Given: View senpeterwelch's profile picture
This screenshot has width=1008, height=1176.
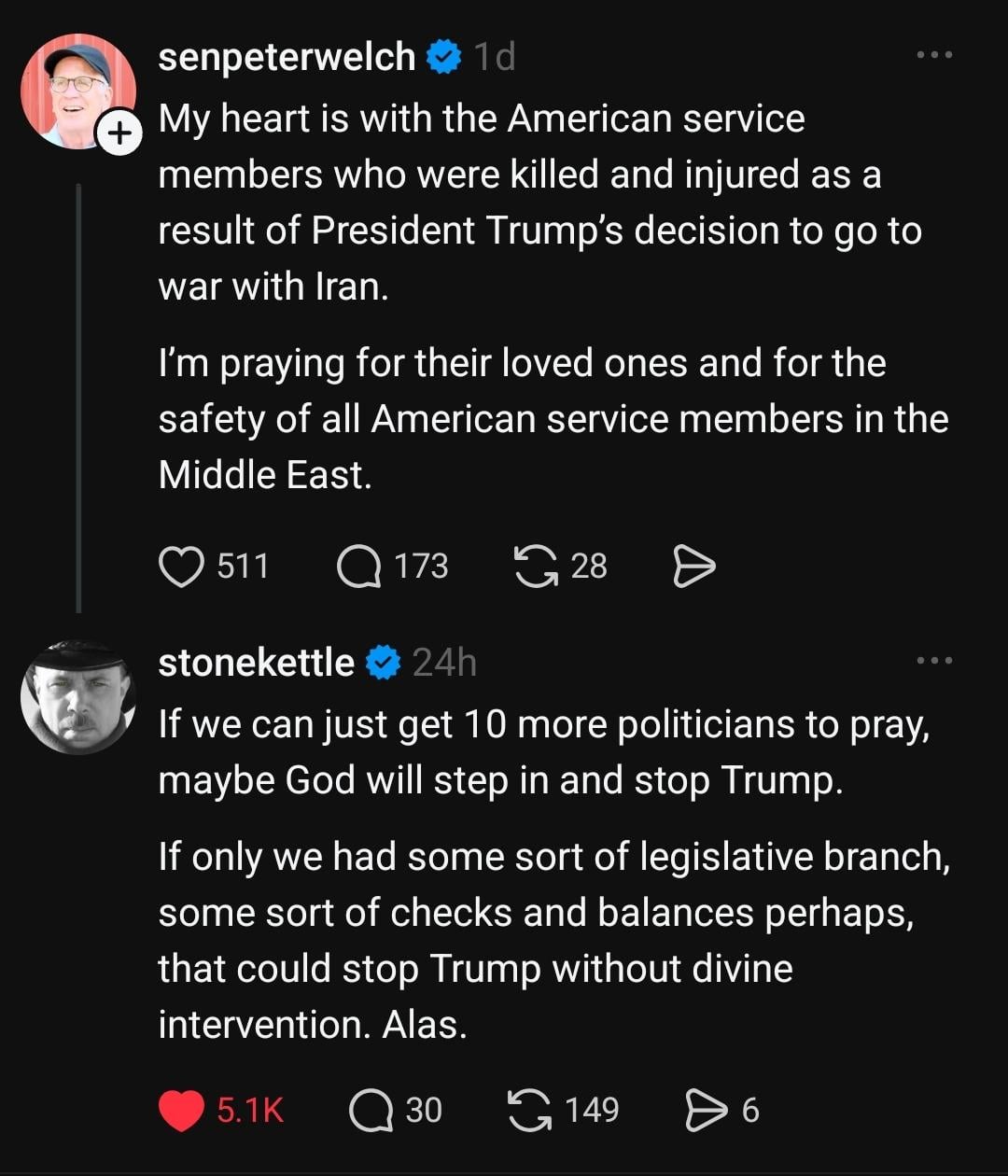Looking at the screenshot, I should click(77, 91).
